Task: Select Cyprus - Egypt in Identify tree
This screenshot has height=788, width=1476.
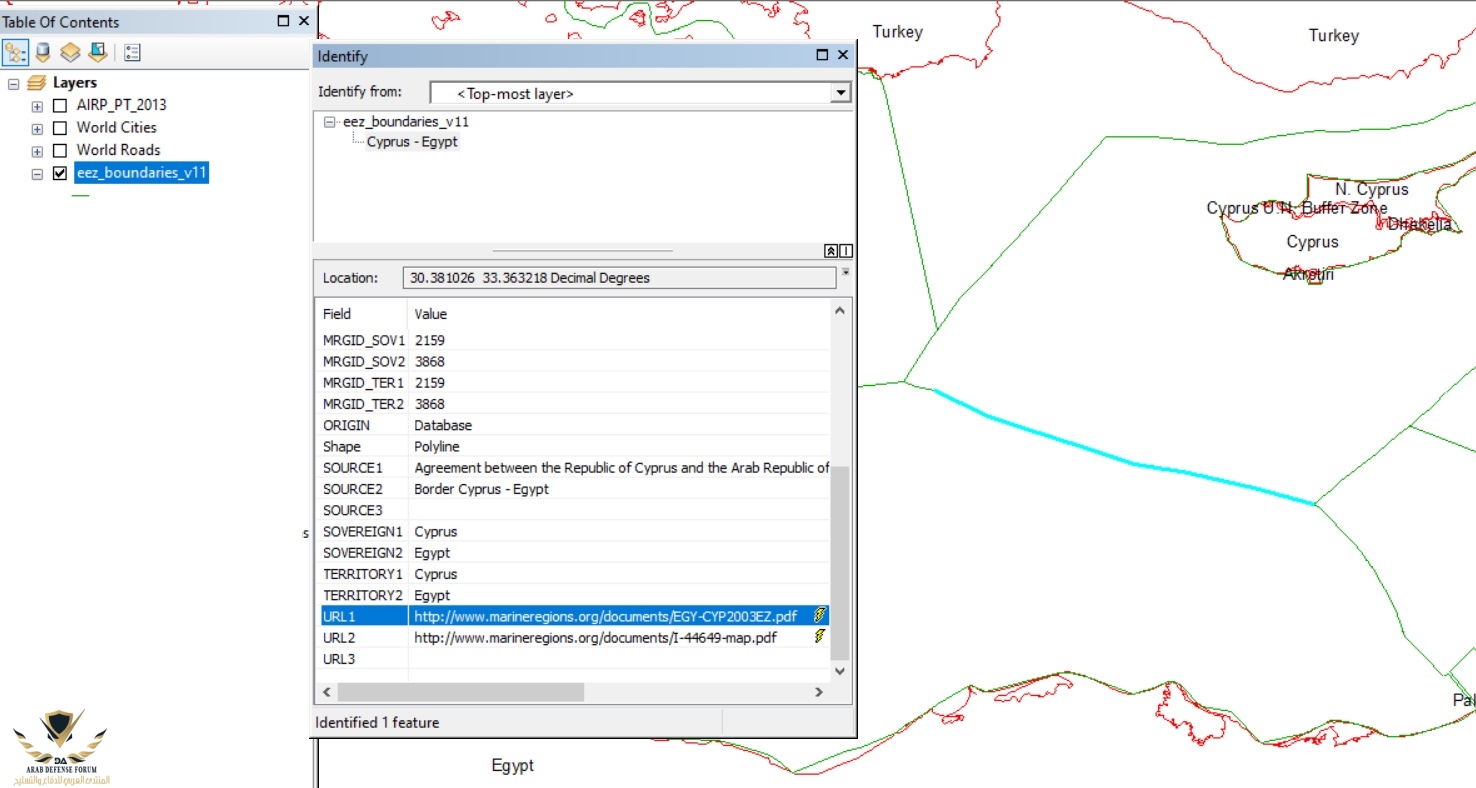Action: 412,142
